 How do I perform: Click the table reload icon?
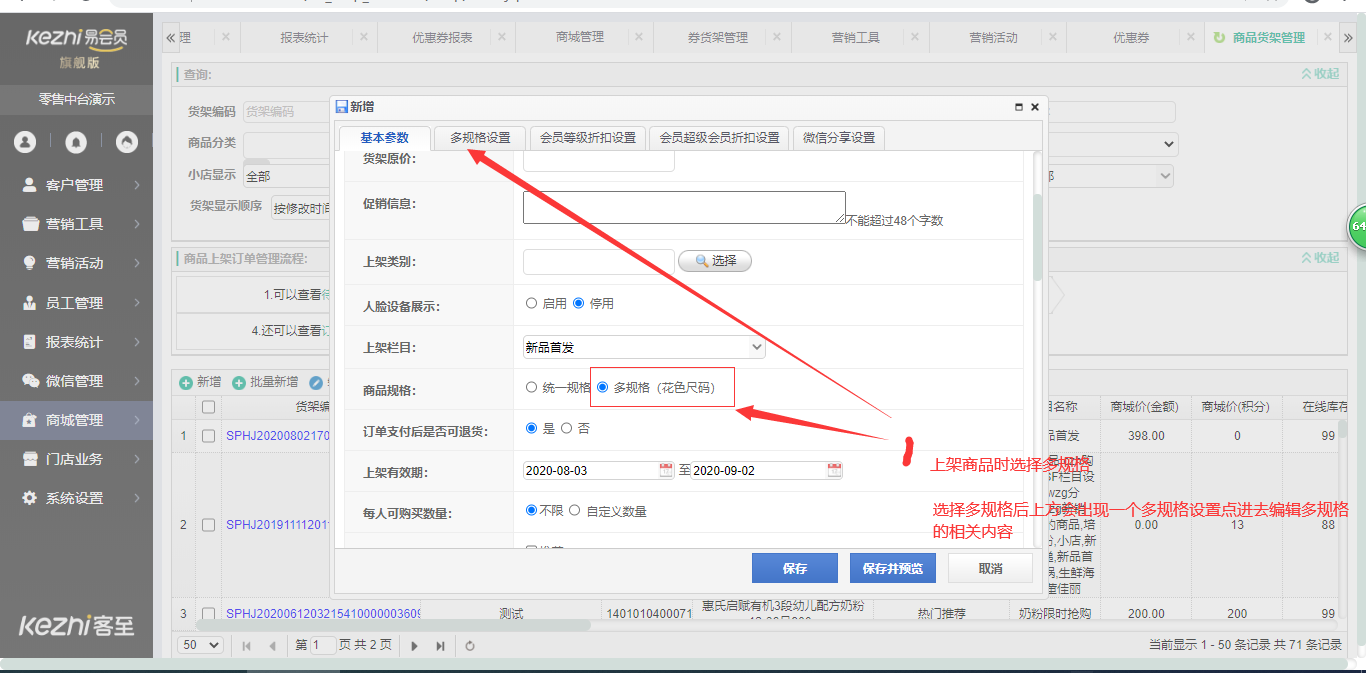point(470,646)
